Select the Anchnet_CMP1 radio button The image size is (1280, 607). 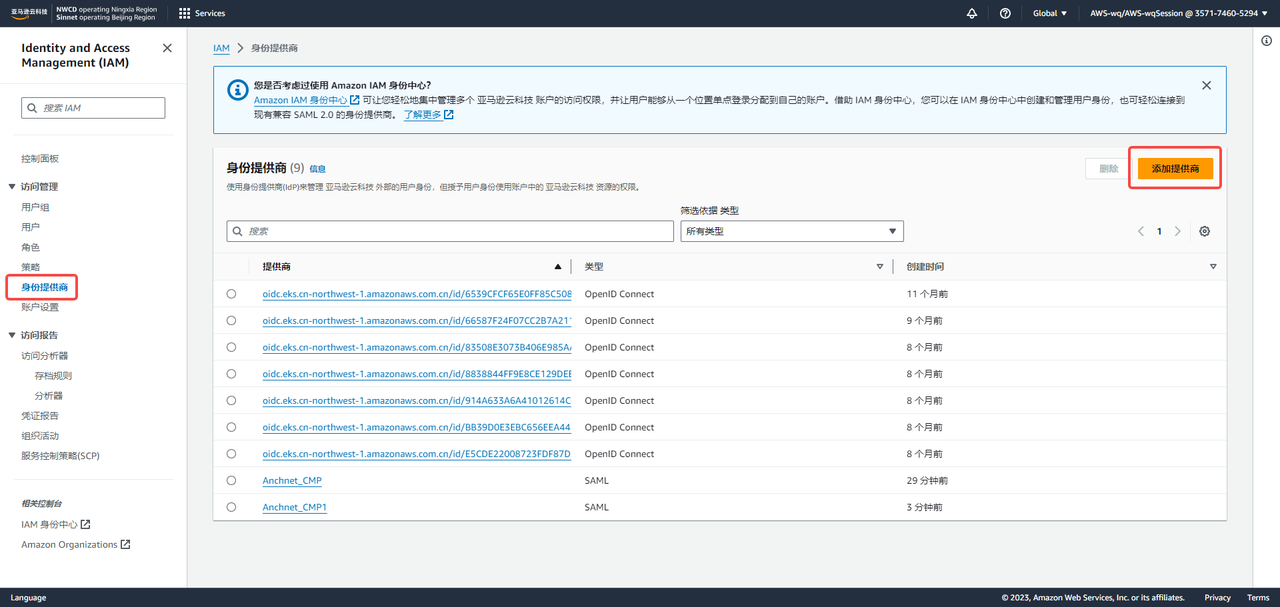click(x=231, y=507)
